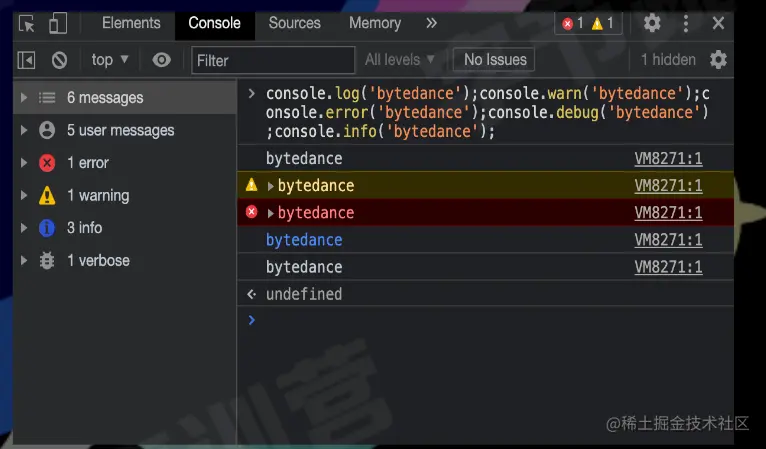Open the All levels dropdown
The height and width of the screenshot is (449, 766).
pos(400,60)
